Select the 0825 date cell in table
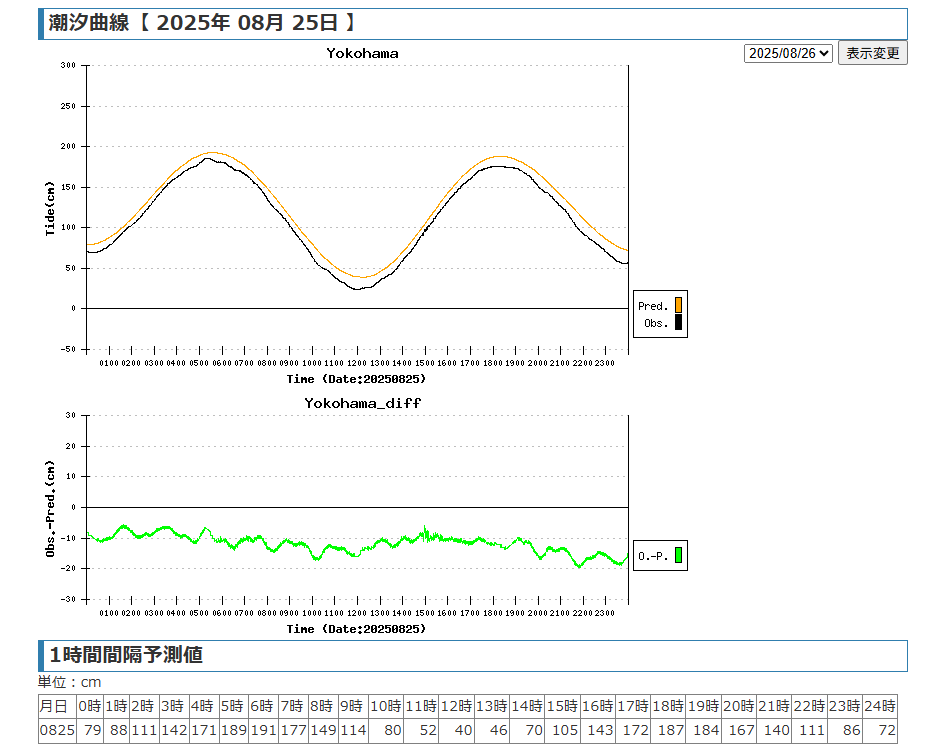The width and height of the screenshot is (947, 747). tap(55, 731)
